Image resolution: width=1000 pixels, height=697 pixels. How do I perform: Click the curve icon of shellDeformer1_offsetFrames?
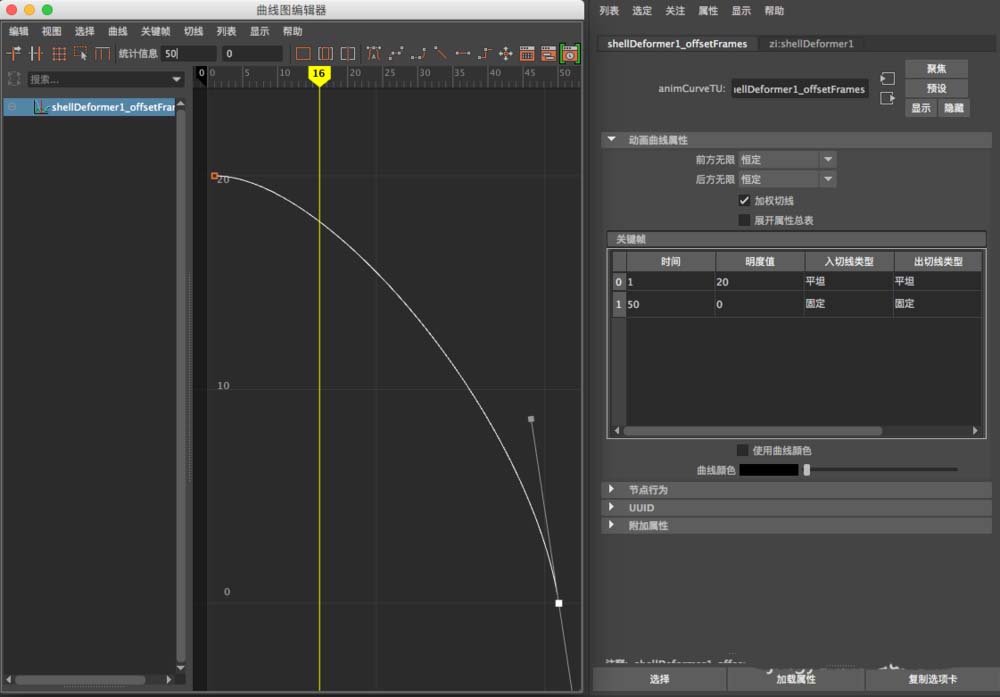pyautogui.click(x=41, y=107)
